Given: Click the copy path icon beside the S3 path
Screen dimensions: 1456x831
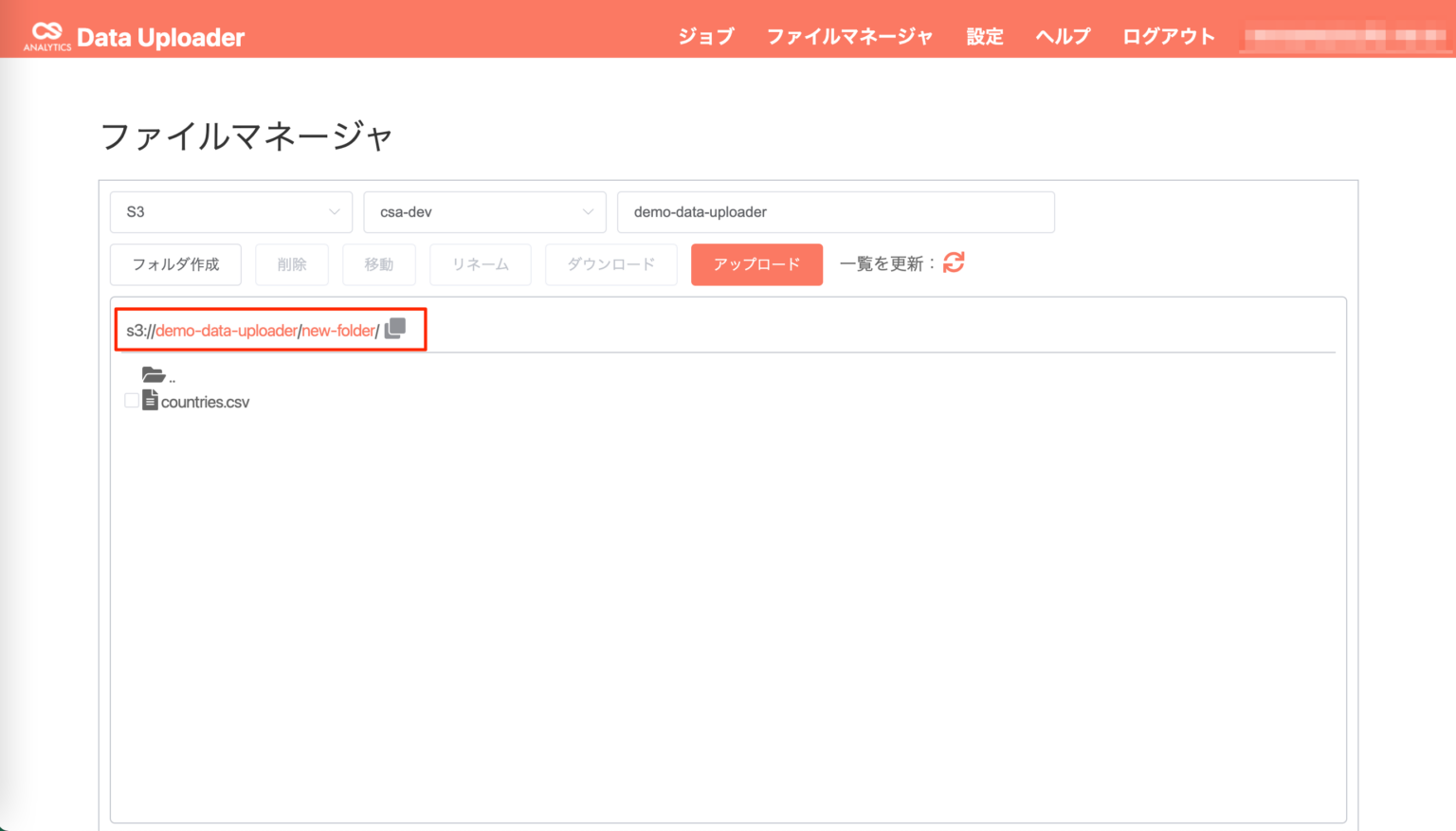Looking at the screenshot, I should coord(395,329).
